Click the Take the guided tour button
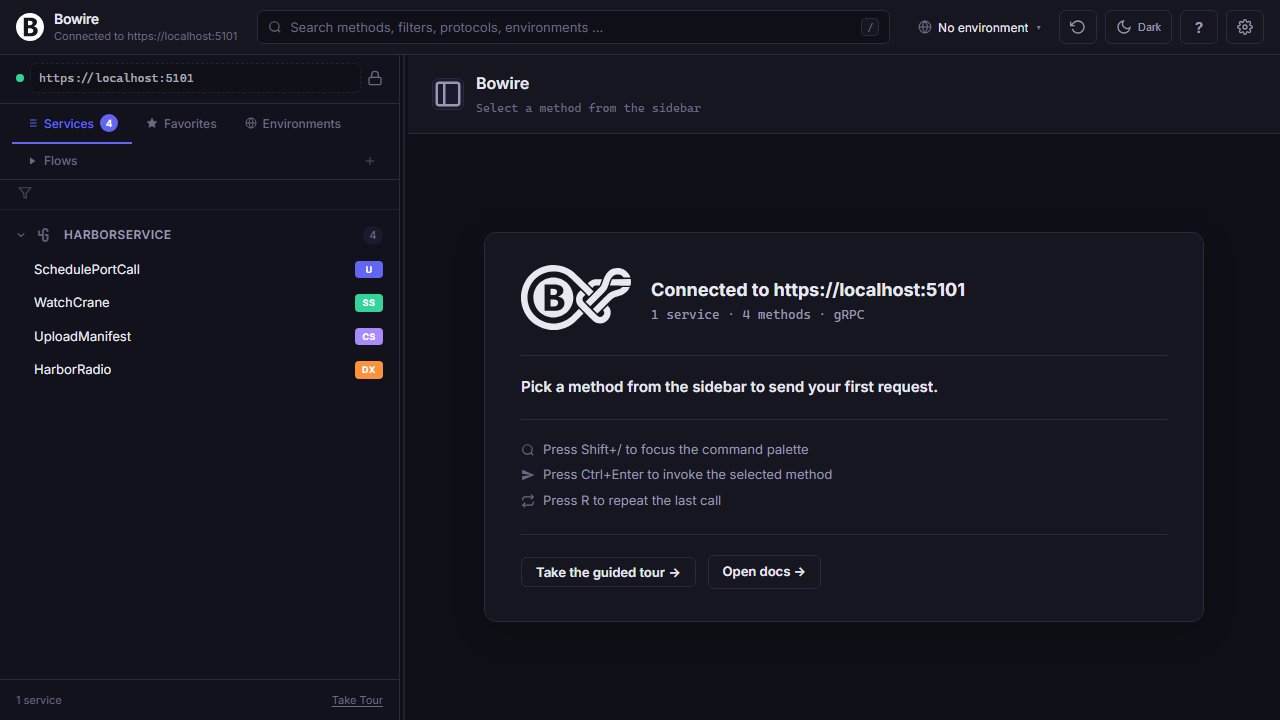The width and height of the screenshot is (1280, 720). pos(608,572)
